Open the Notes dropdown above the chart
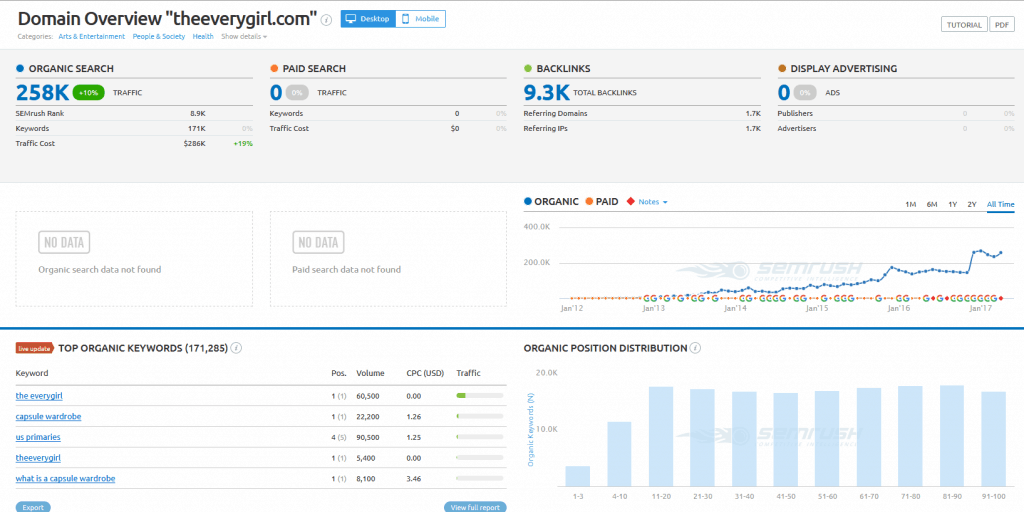The width and height of the screenshot is (1024, 512). point(652,202)
